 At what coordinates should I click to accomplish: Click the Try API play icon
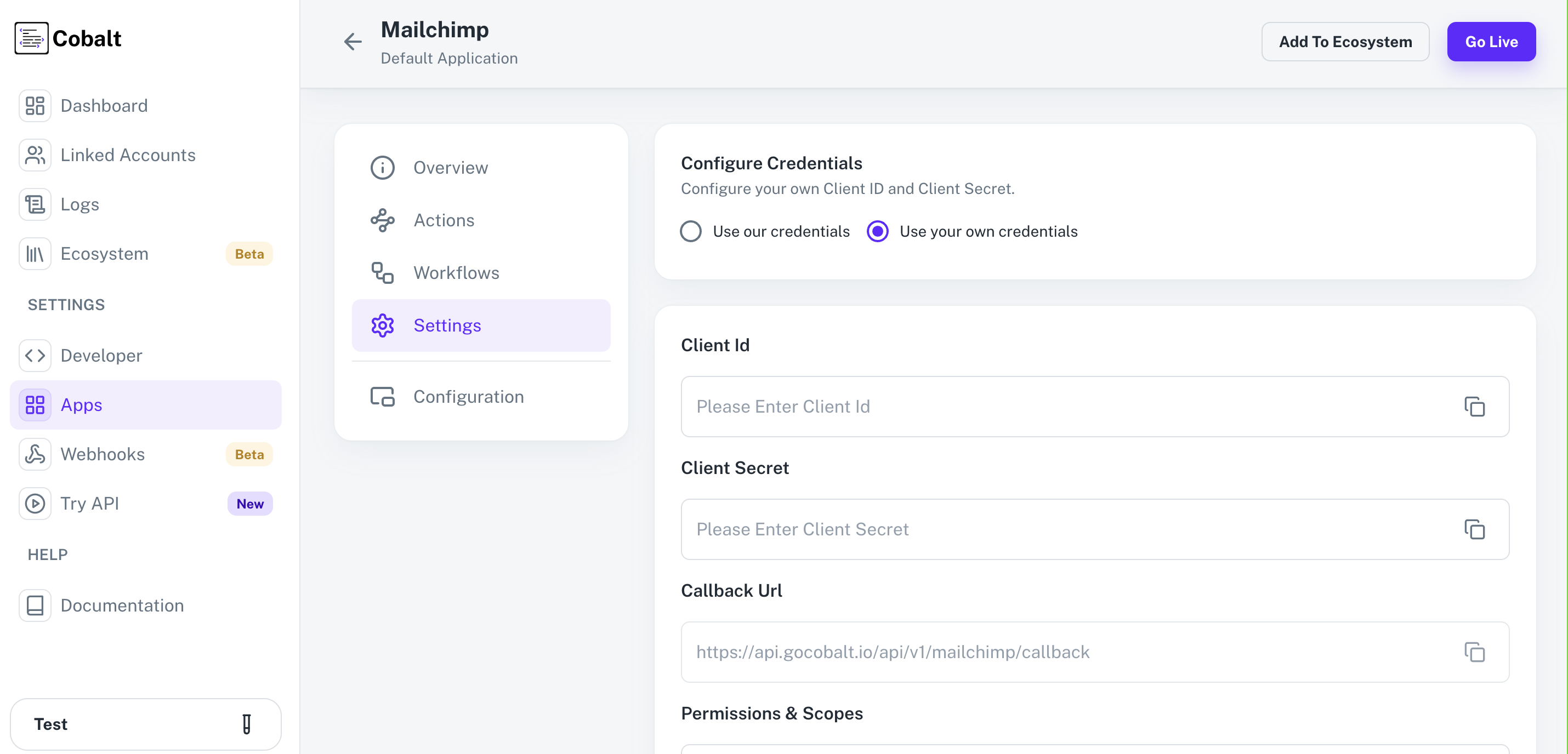click(35, 503)
